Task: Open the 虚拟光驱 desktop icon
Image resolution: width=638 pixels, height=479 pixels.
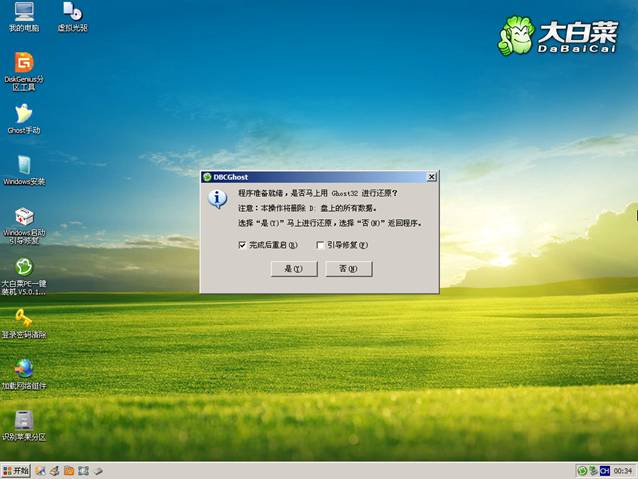Action: [x=71, y=12]
